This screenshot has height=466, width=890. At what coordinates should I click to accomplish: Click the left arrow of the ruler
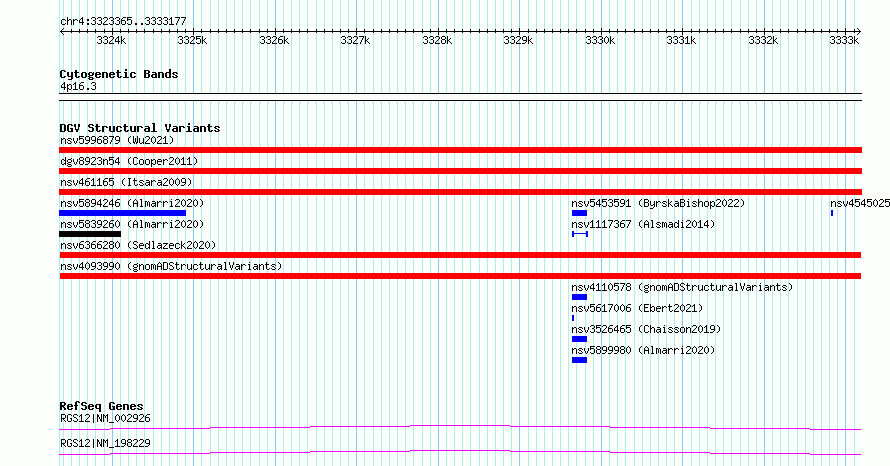pyautogui.click(x=62, y=32)
